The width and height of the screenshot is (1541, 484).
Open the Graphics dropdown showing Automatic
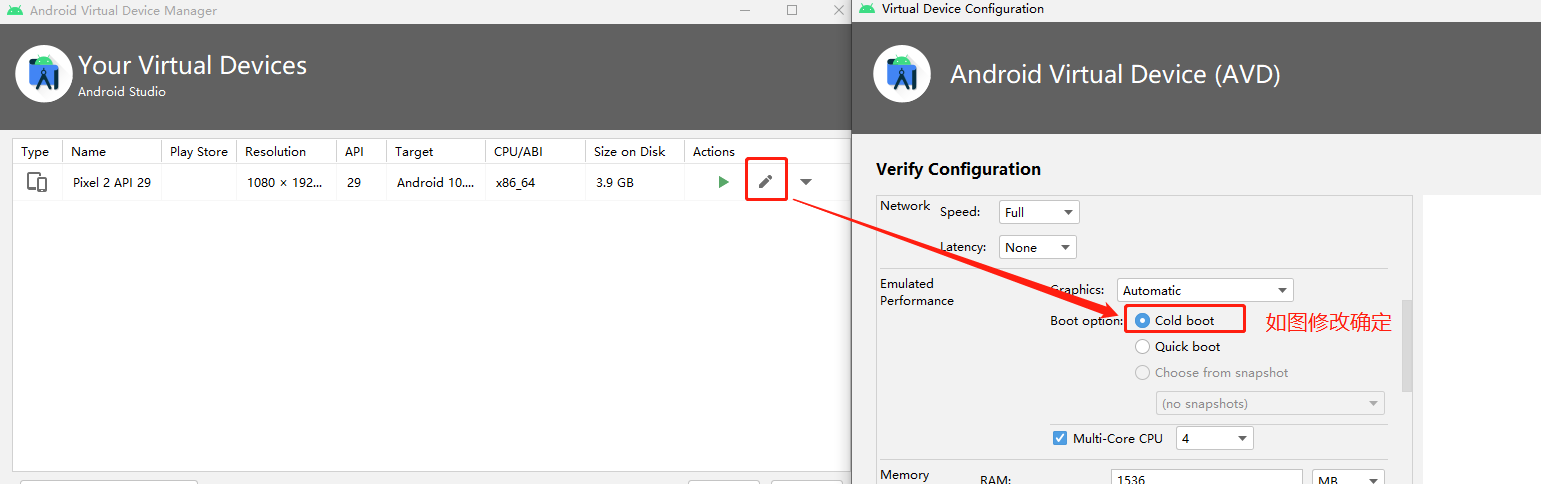[x=1205, y=290]
